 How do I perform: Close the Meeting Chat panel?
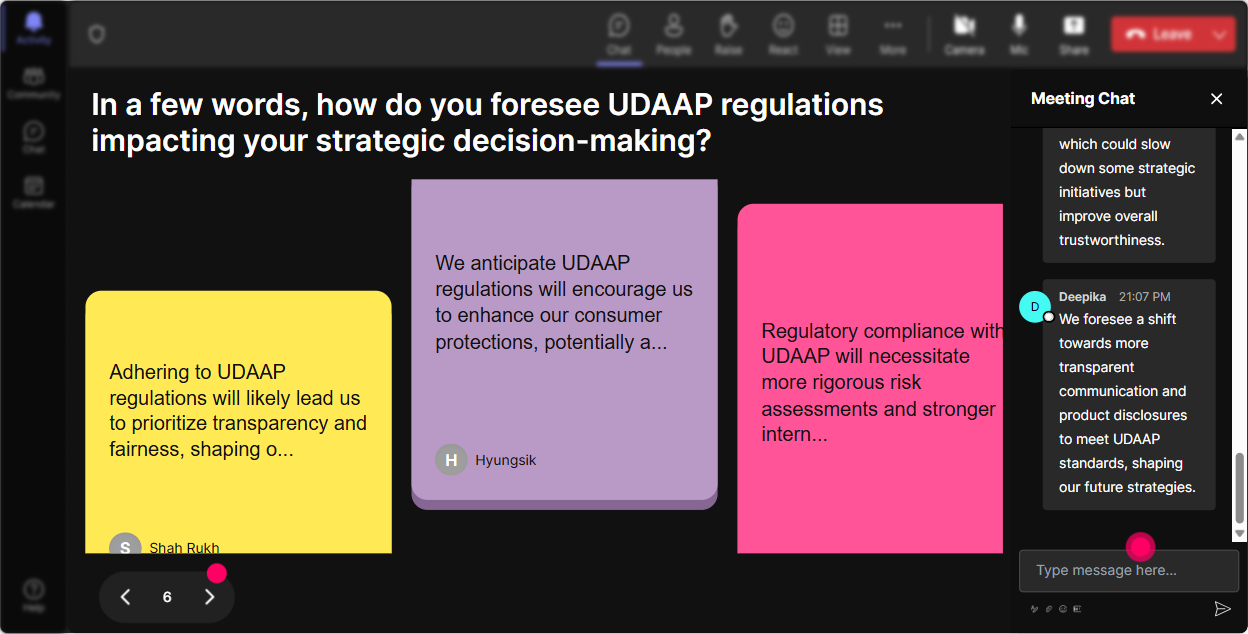pyautogui.click(x=1217, y=99)
